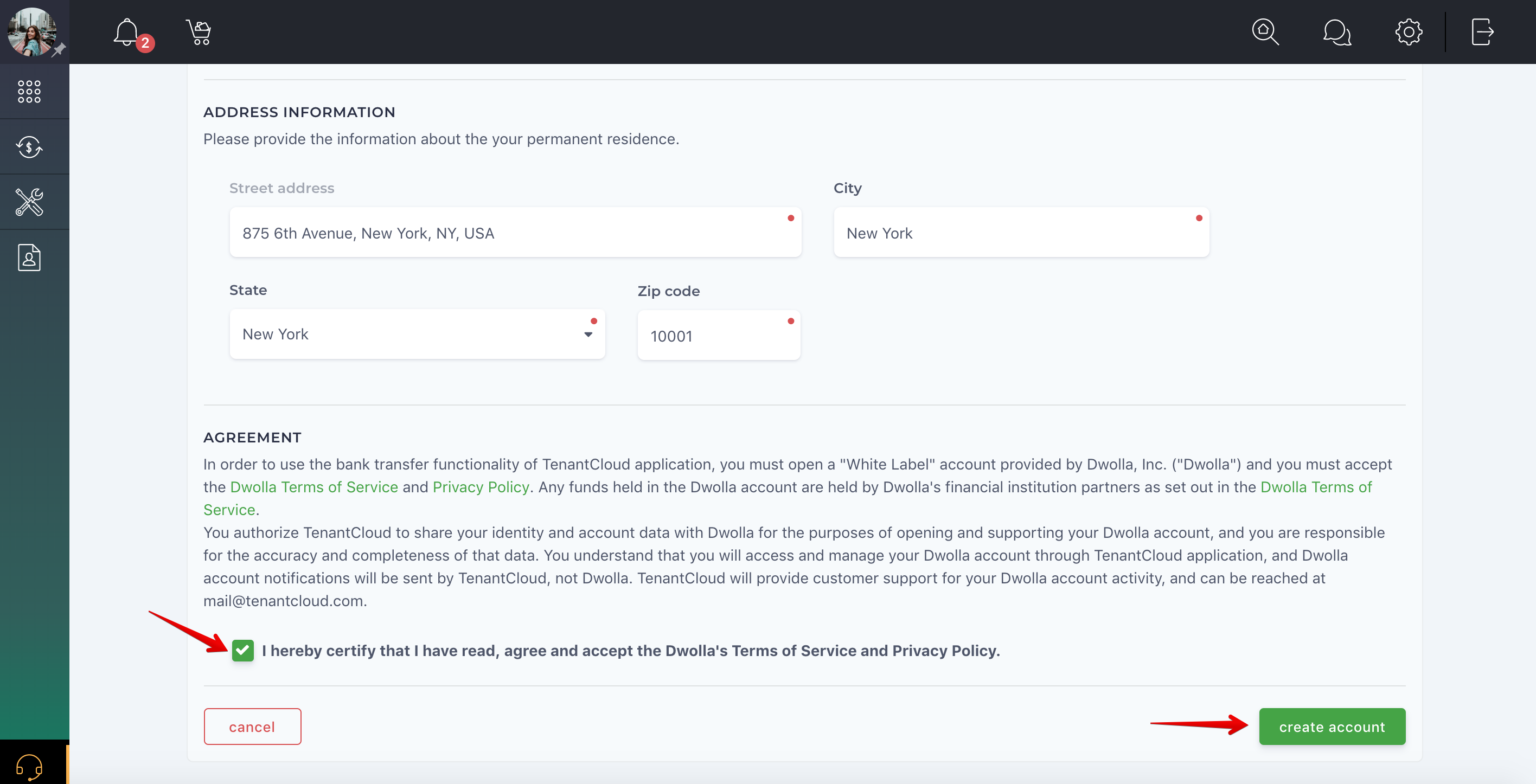Open the shopping cart icon
The image size is (1536, 784).
[x=199, y=32]
